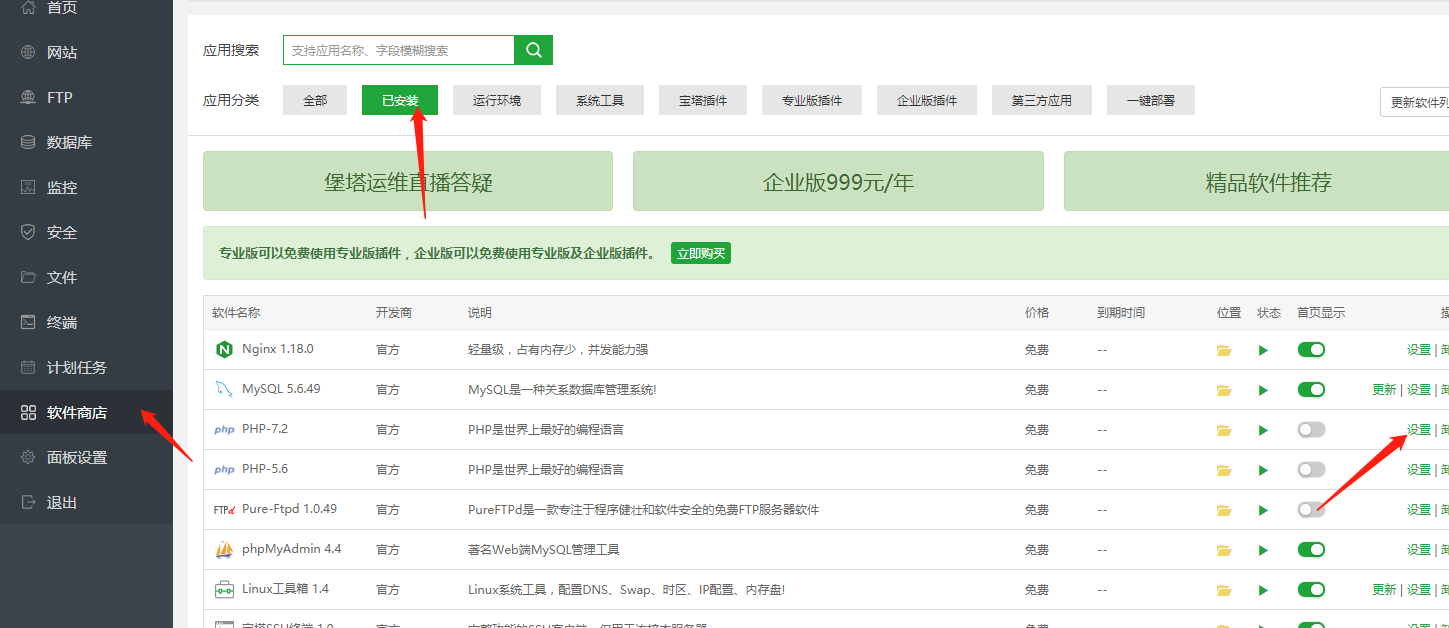The height and width of the screenshot is (628, 1449).
Task: Select the 运行环境 category tab
Action: coord(497,100)
